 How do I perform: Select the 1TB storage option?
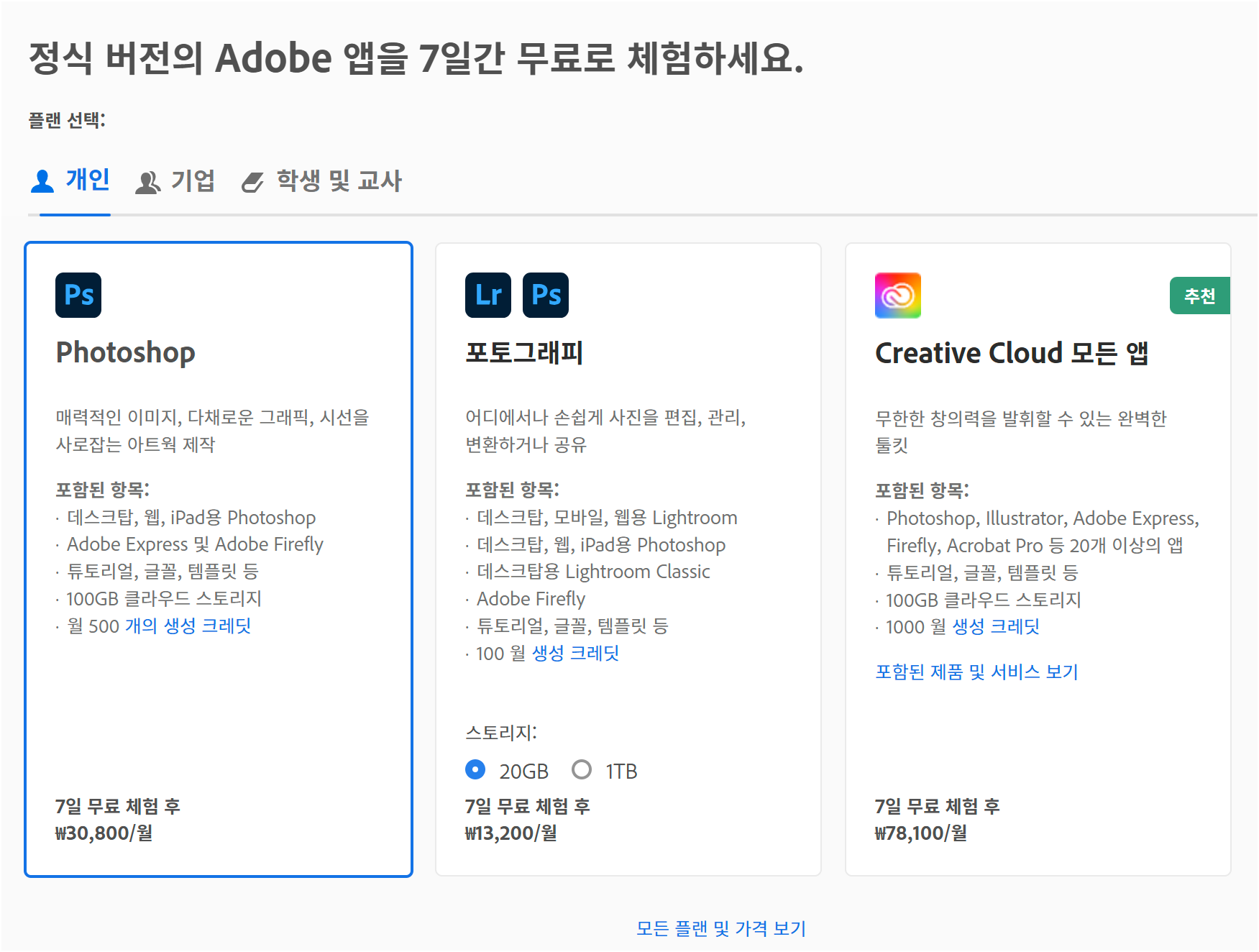coord(582,769)
